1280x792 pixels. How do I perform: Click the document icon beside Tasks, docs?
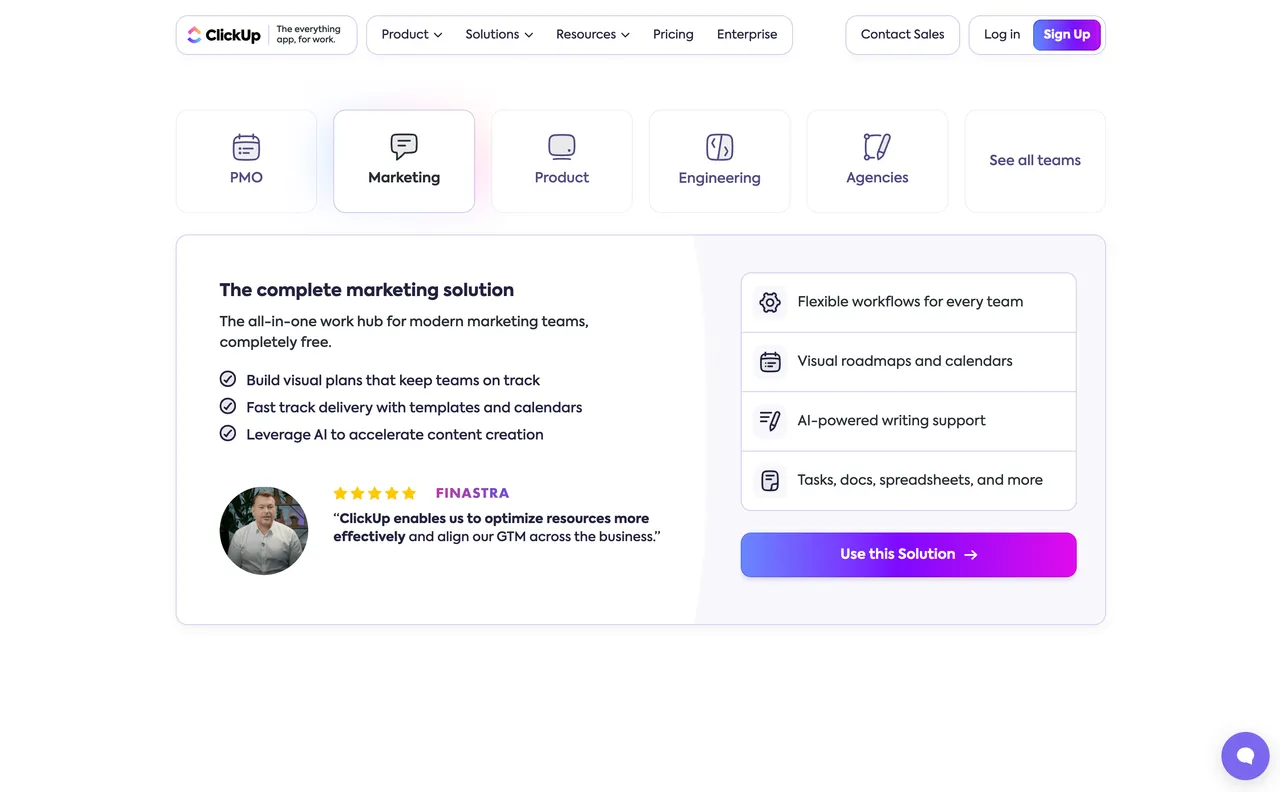(x=770, y=481)
